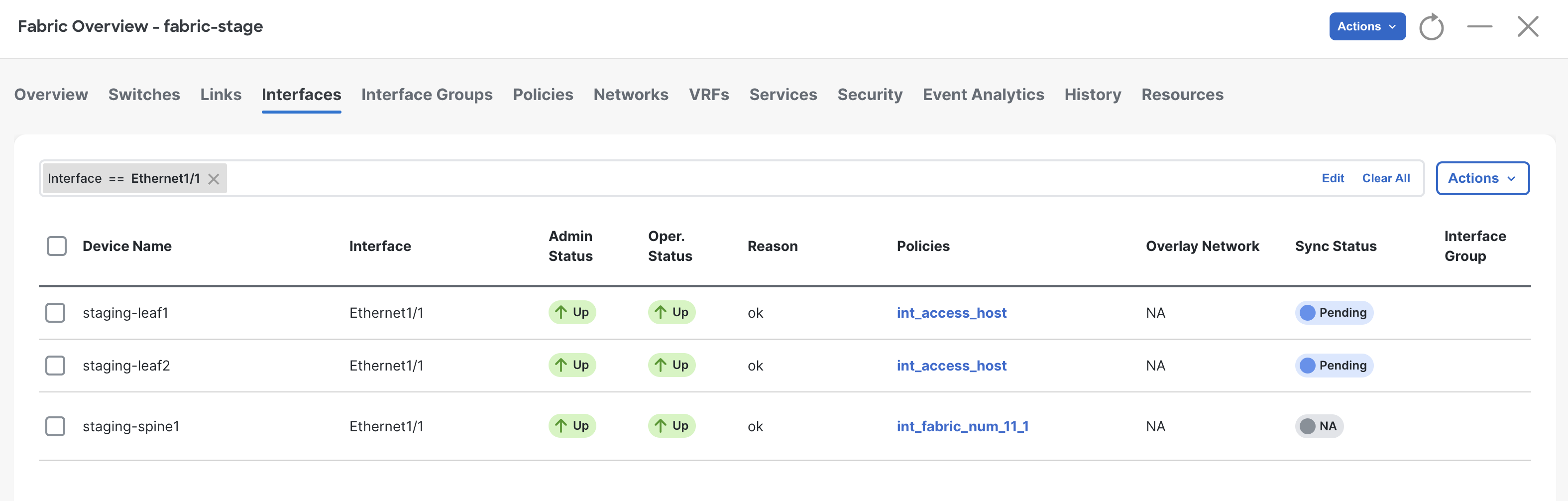Open the int_fabric_num_11_1 policy link
Viewport: 1568px width, 501px height.
[962, 426]
